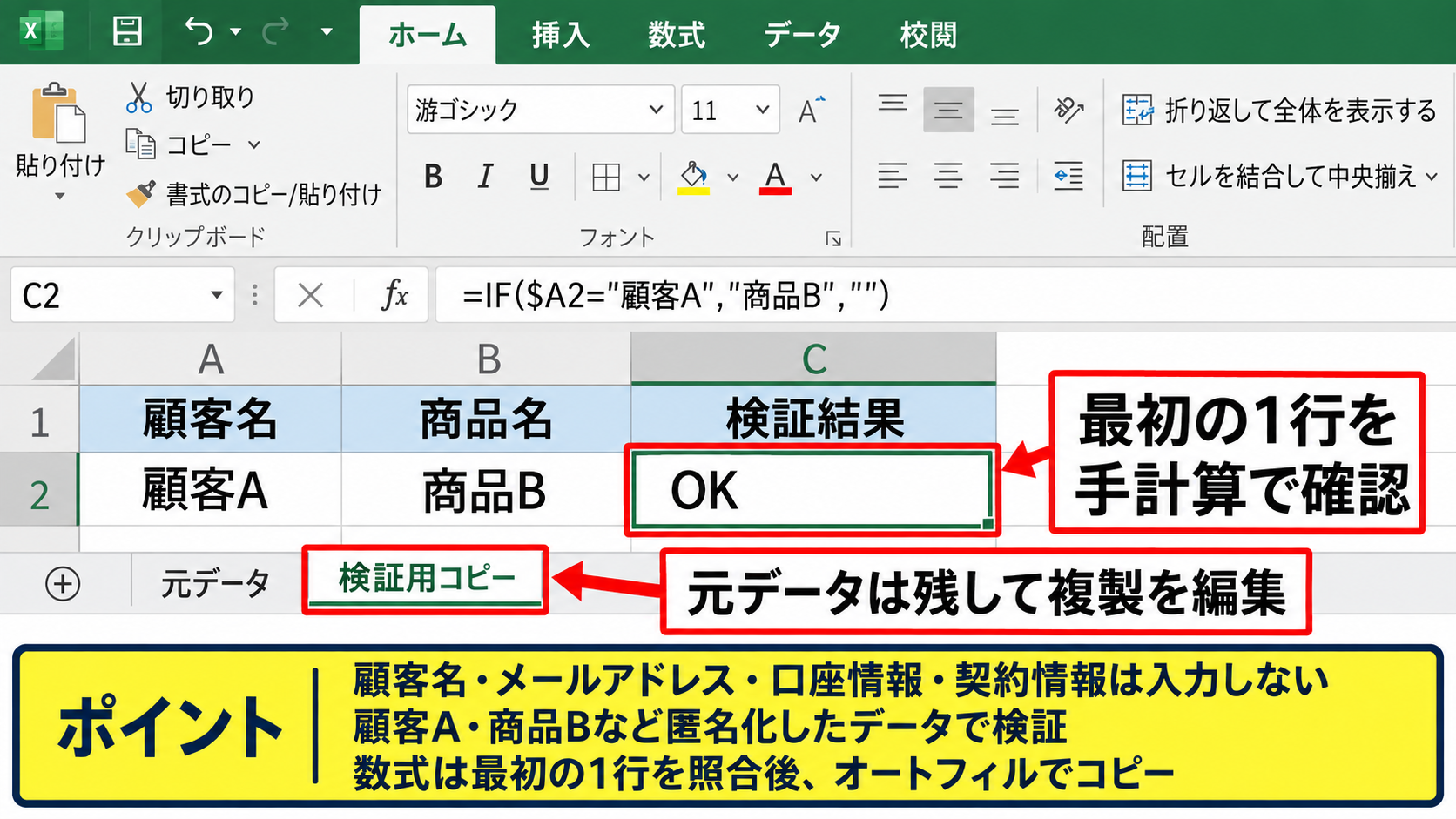This screenshot has height=819, width=1456.
Task: Expand the コピー dropdown arrow
Action: tap(254, 144)
